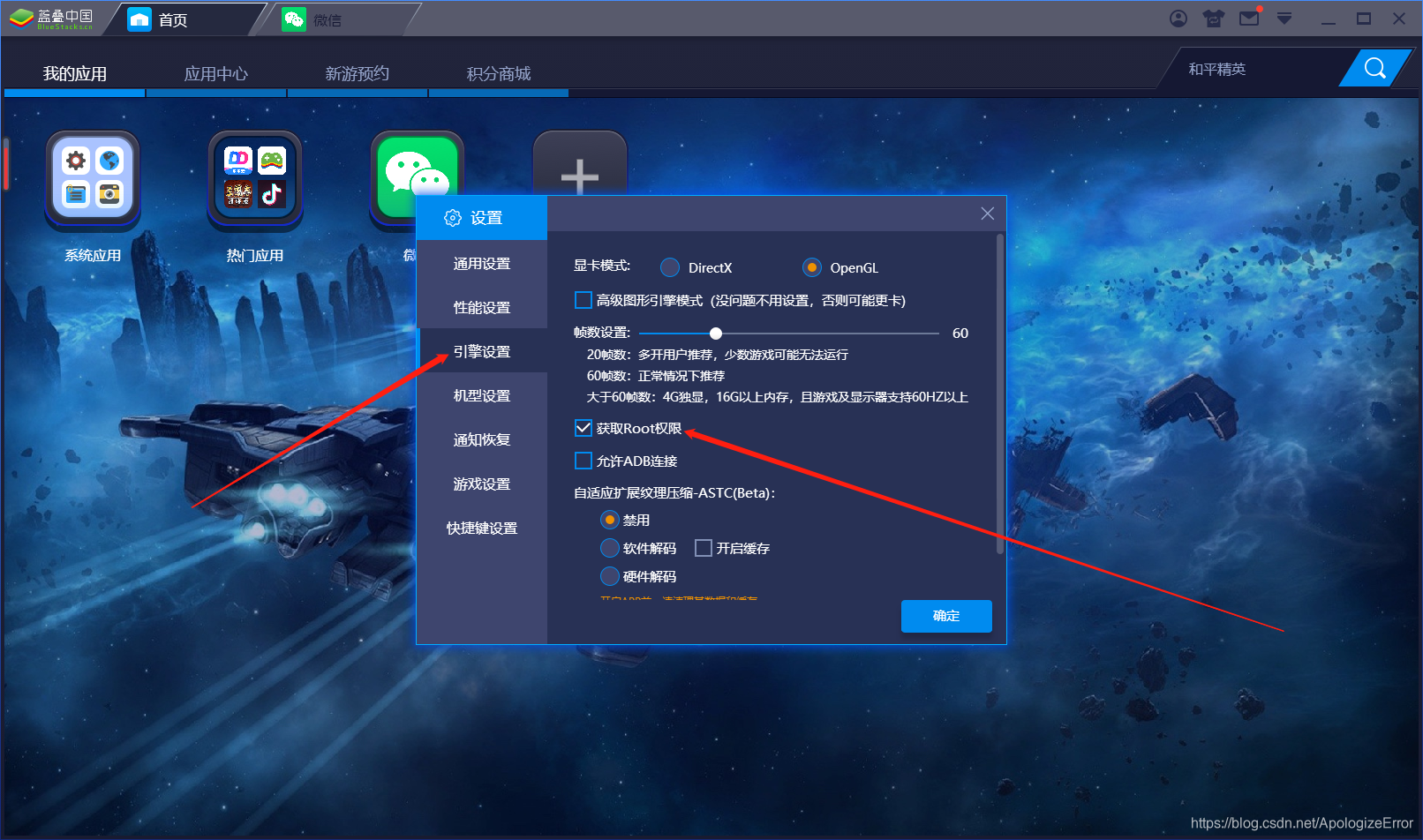The width and height of the screenshot is (1423, 840).
Task: Maximize the BlueStacks window
Action: pyautogui.click(x=1364, y=19)
